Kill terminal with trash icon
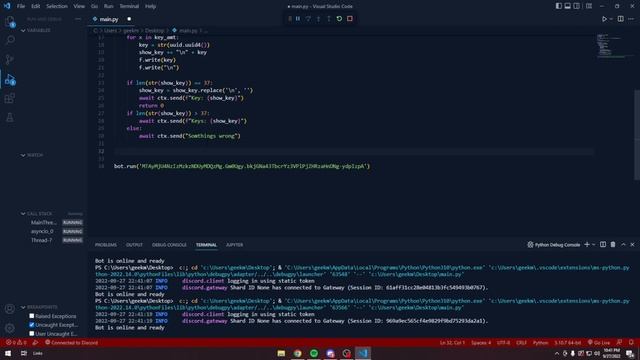 pos(613,244)
